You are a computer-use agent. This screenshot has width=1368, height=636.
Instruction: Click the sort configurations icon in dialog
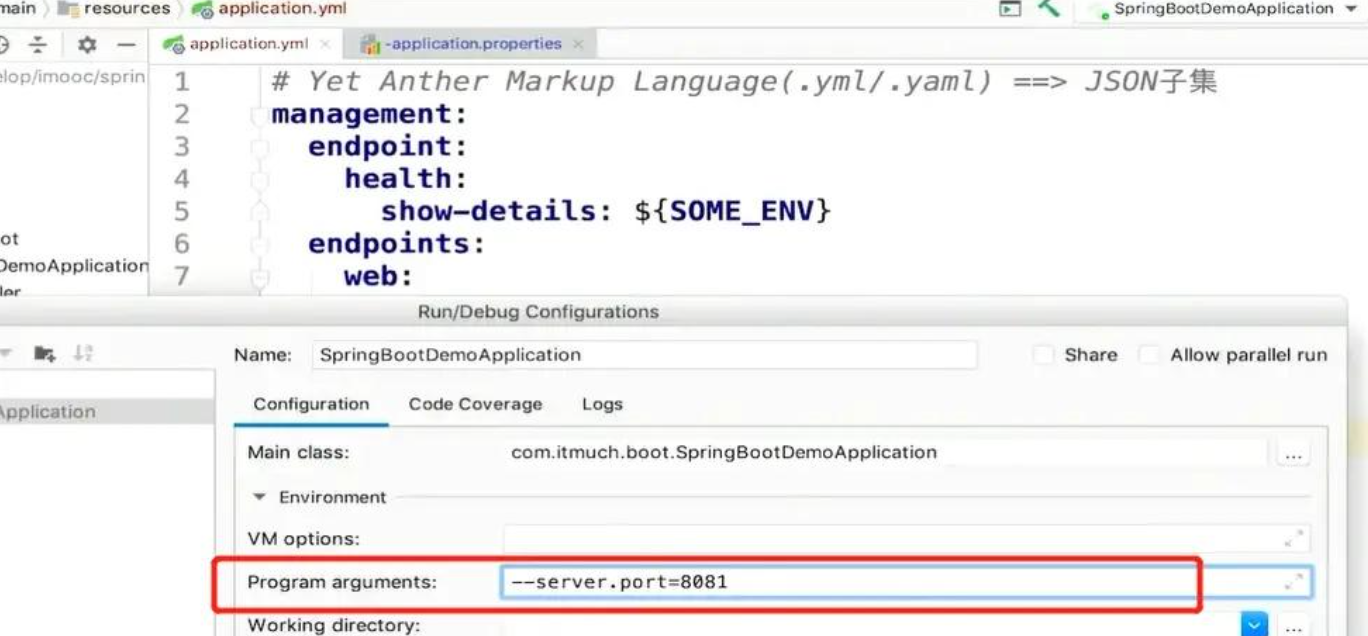click(84, 353)
